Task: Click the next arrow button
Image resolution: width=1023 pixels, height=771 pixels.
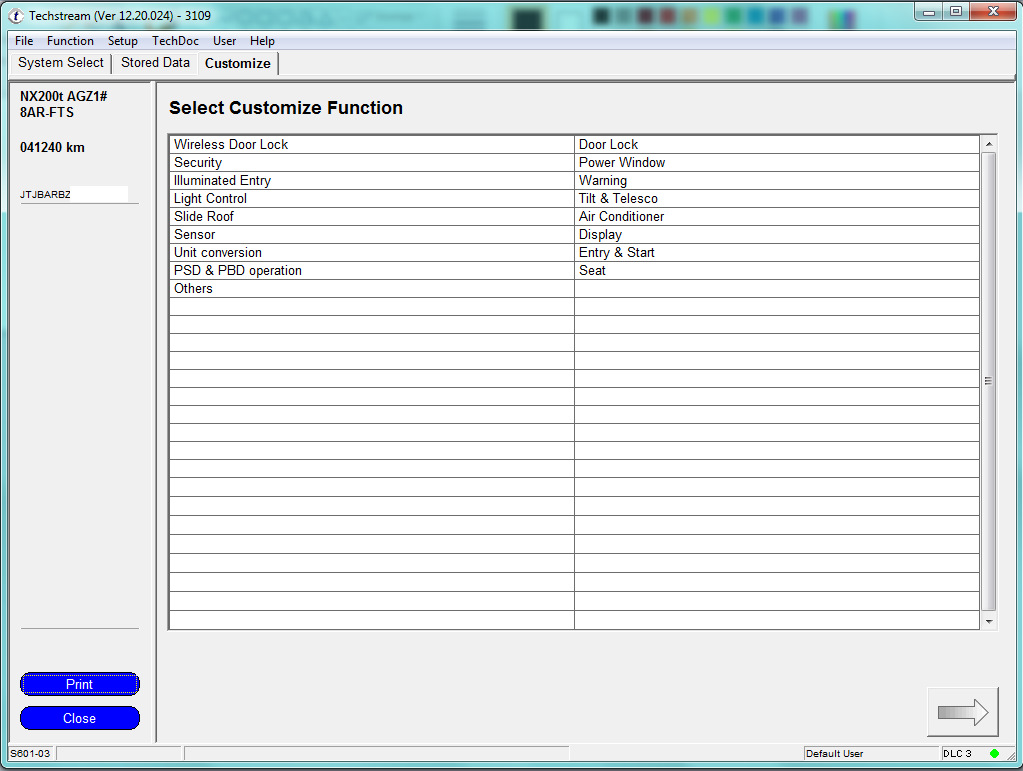Action: (962, 712)
